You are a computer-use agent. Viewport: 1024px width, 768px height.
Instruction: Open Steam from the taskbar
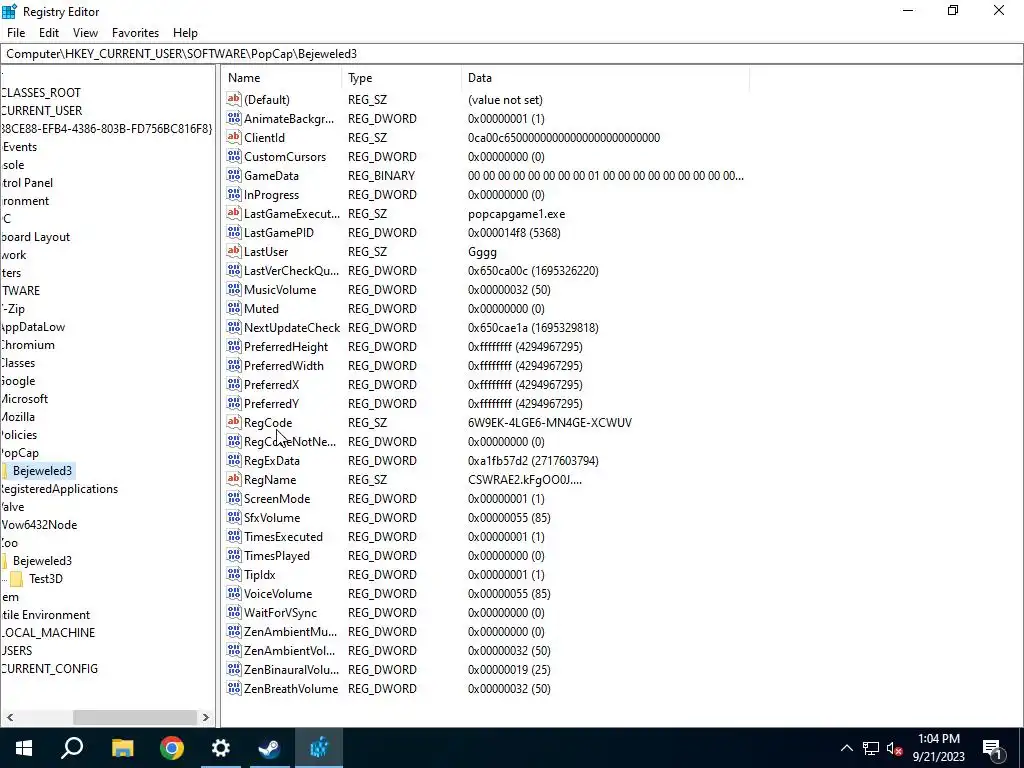click(269, 748)
